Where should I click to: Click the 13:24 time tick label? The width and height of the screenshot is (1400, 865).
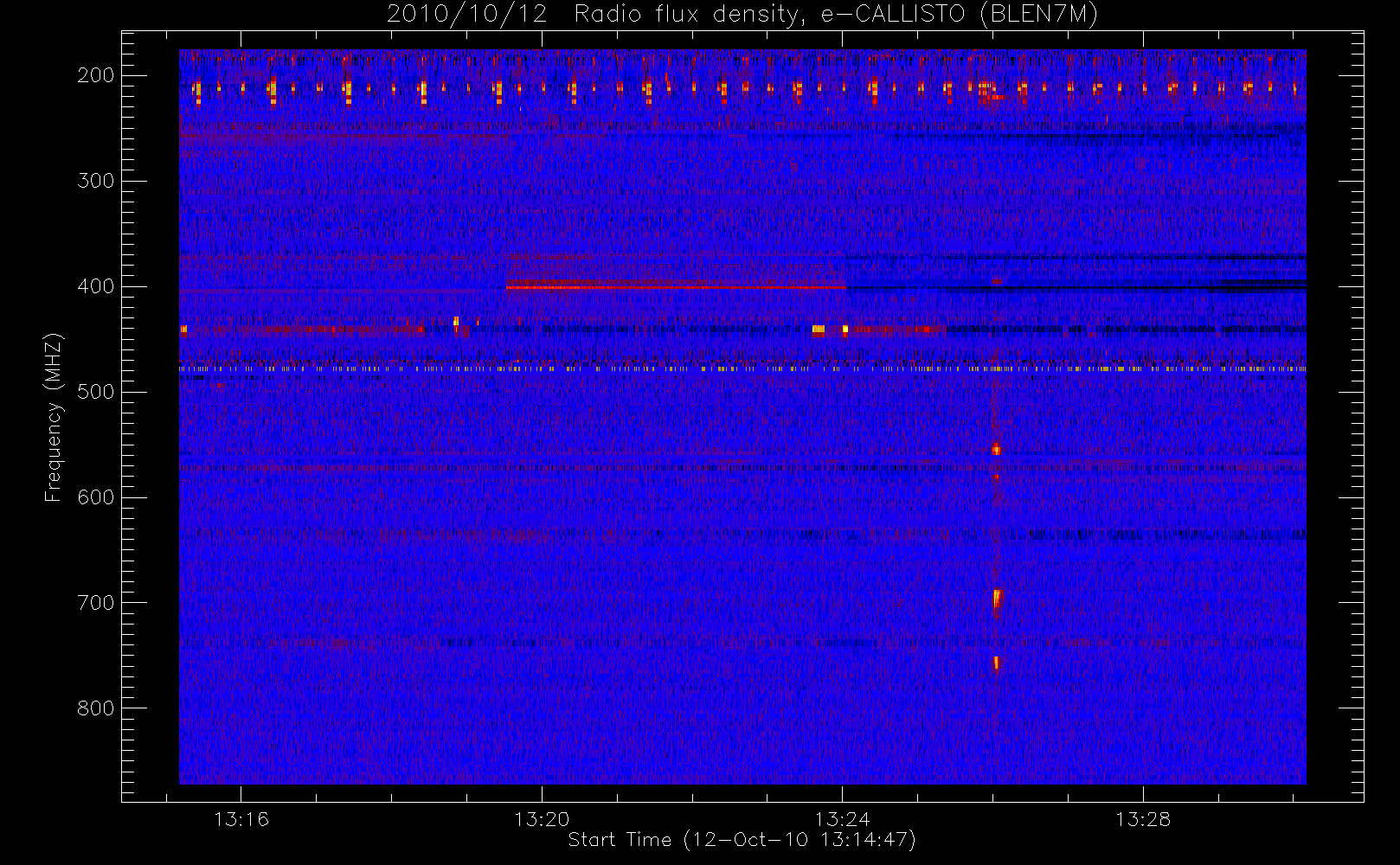click(x=843, y=819)
